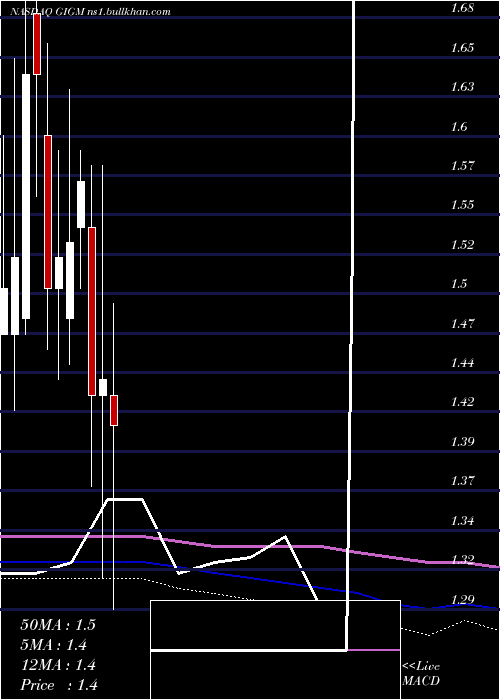This screenshot has width=500, height=700.
Task: Click the 1.37 price axis label
Action: coord(462,481)
